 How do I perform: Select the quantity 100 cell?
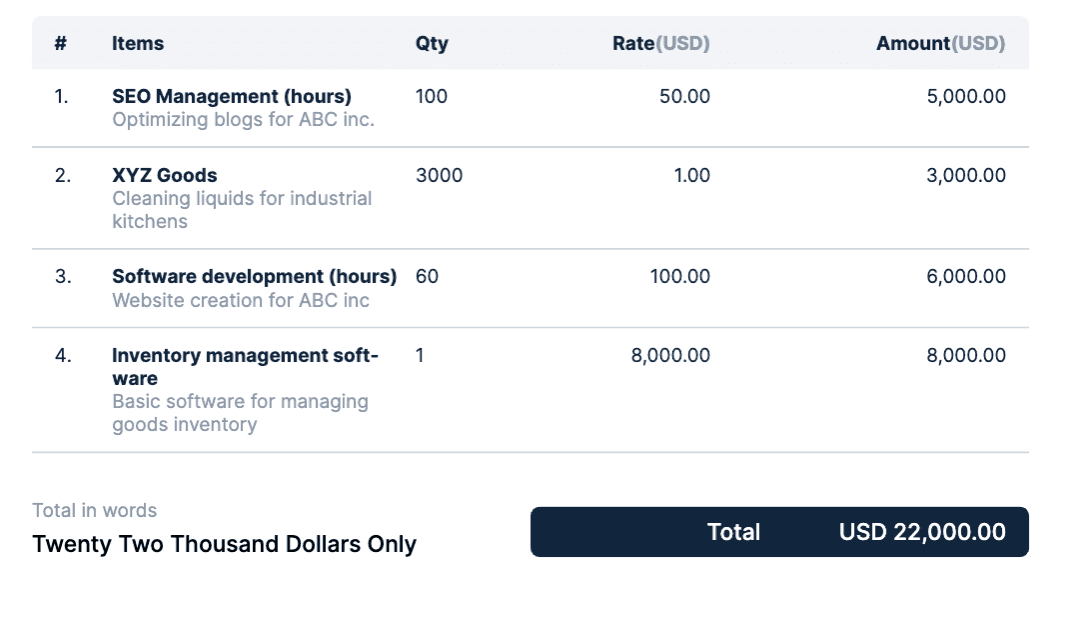(431, 96)
